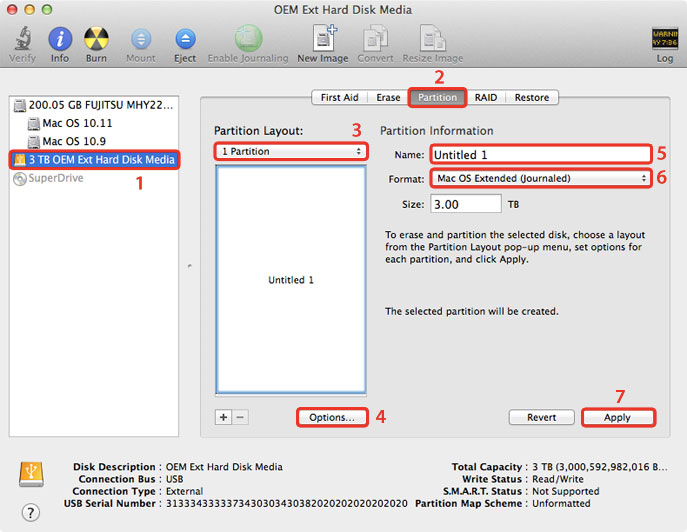The height and width of the screenshot is (532, 687).
Task: Switch to the First Aid tab
Action: (x=339, y=98)
